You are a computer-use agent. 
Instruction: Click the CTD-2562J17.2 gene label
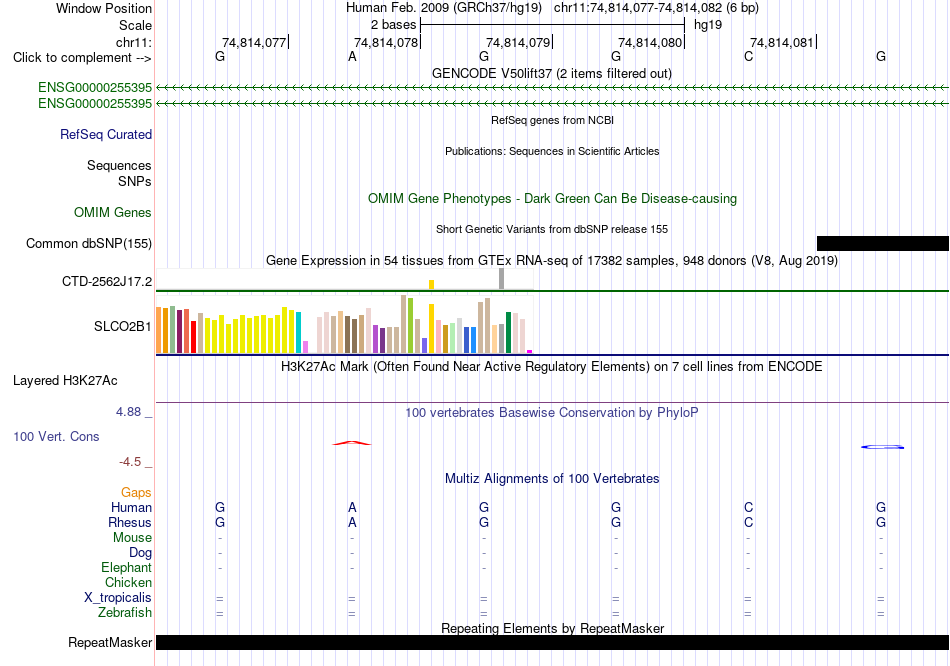[107, 281]
